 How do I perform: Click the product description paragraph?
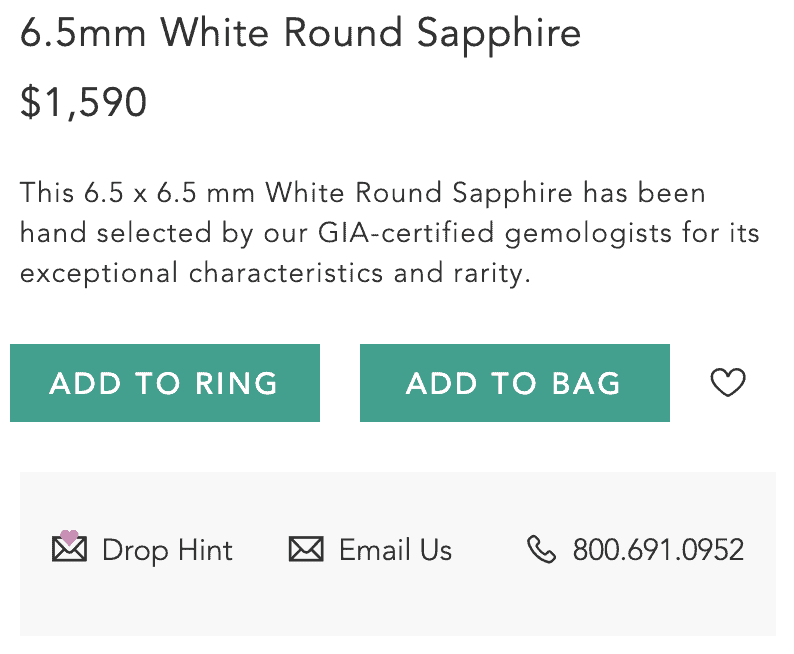pyautogui.click(x=390, y=233)
